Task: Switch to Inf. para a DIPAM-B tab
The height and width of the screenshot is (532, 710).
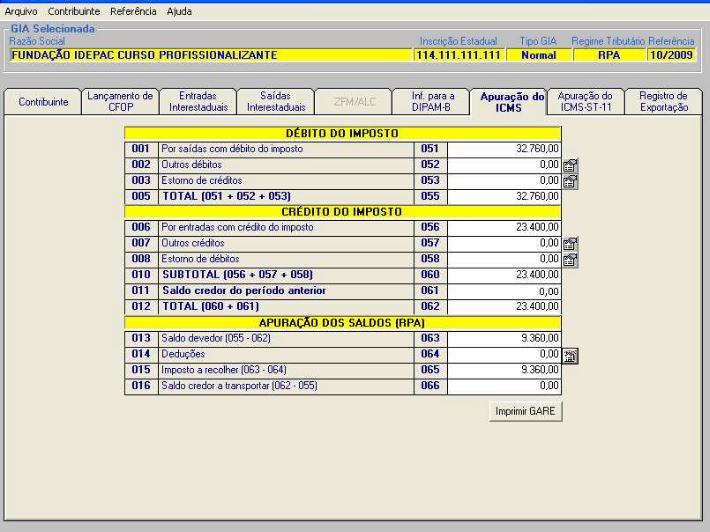Action: coord(431,102)
